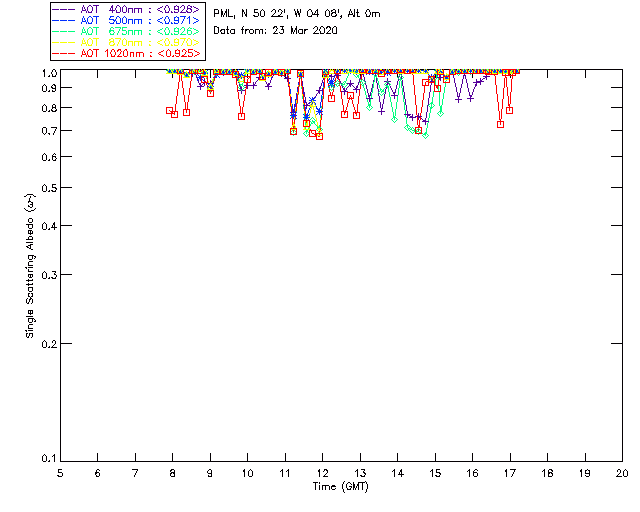
Task: Click the x-axis label 5
Action: click(60, 473)
